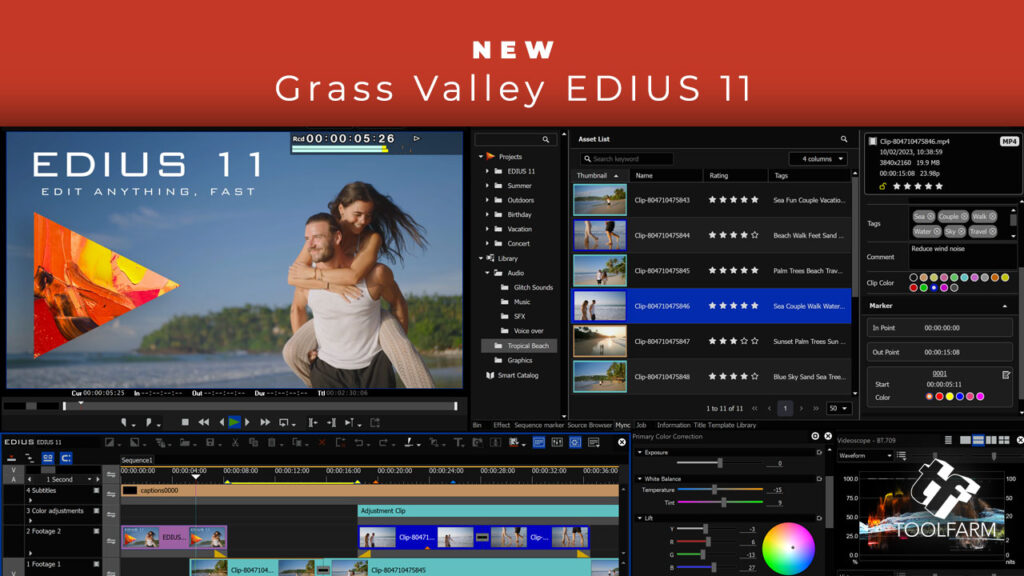Collapse the Marker section arrow
Screen dimensions: 1024x576
1004,306
